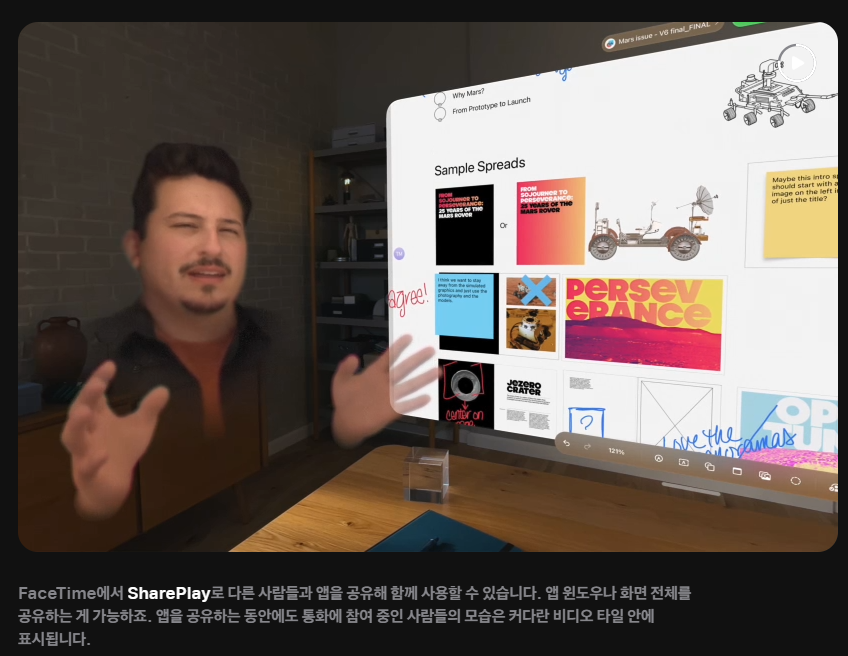848x656 pixels.
Task: Click the rover photo marked with blue X
Action: 531,291
